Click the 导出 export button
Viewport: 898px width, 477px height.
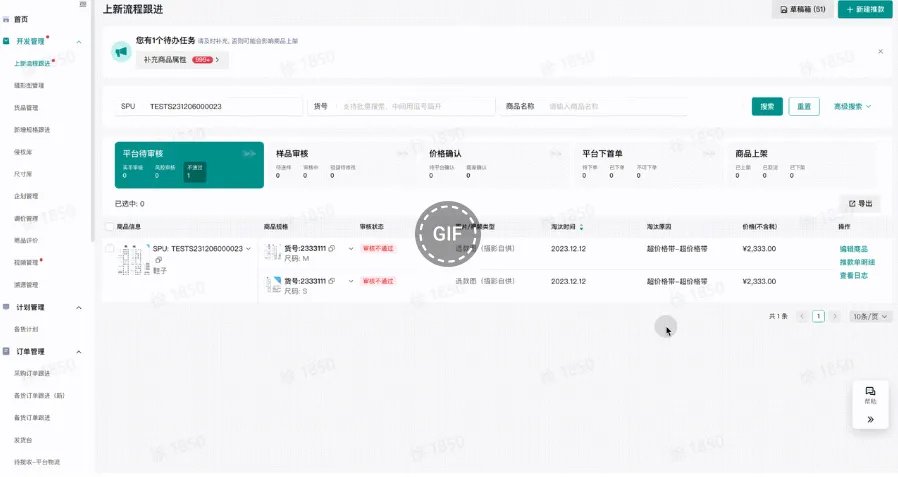coord(860,203)
